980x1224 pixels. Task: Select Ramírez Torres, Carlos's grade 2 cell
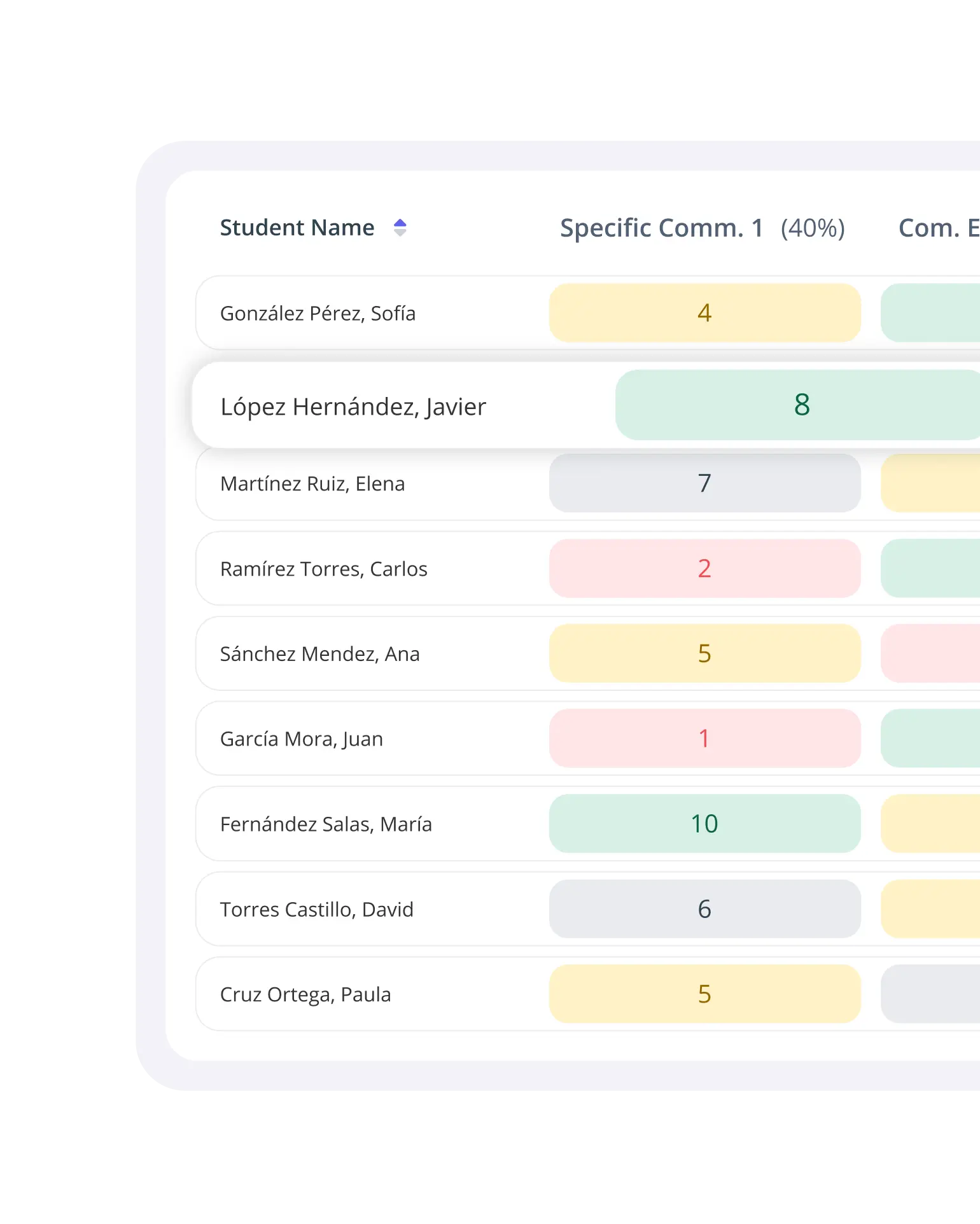tap(704, 569)
